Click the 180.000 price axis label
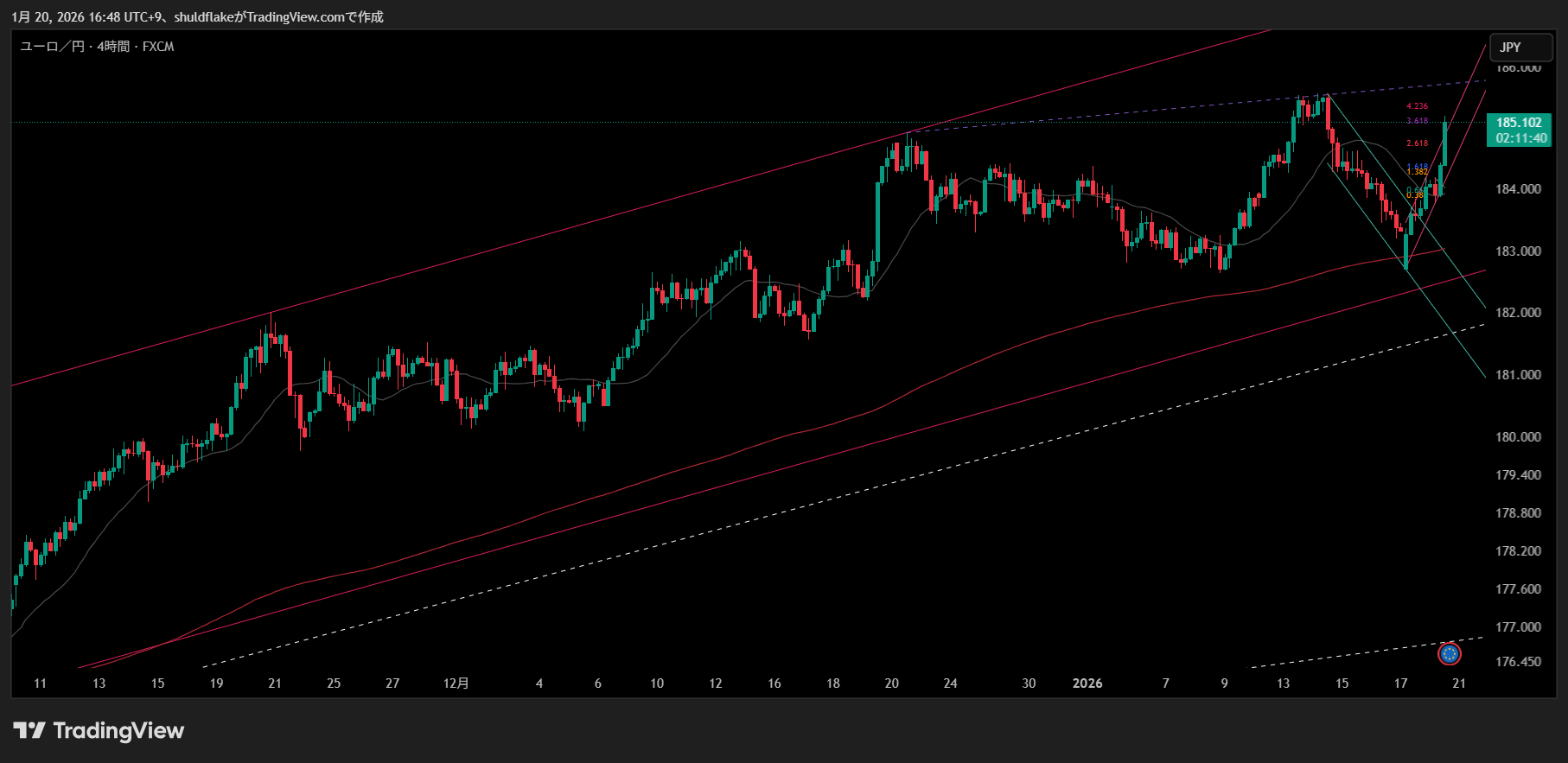 pos(1518,437)
